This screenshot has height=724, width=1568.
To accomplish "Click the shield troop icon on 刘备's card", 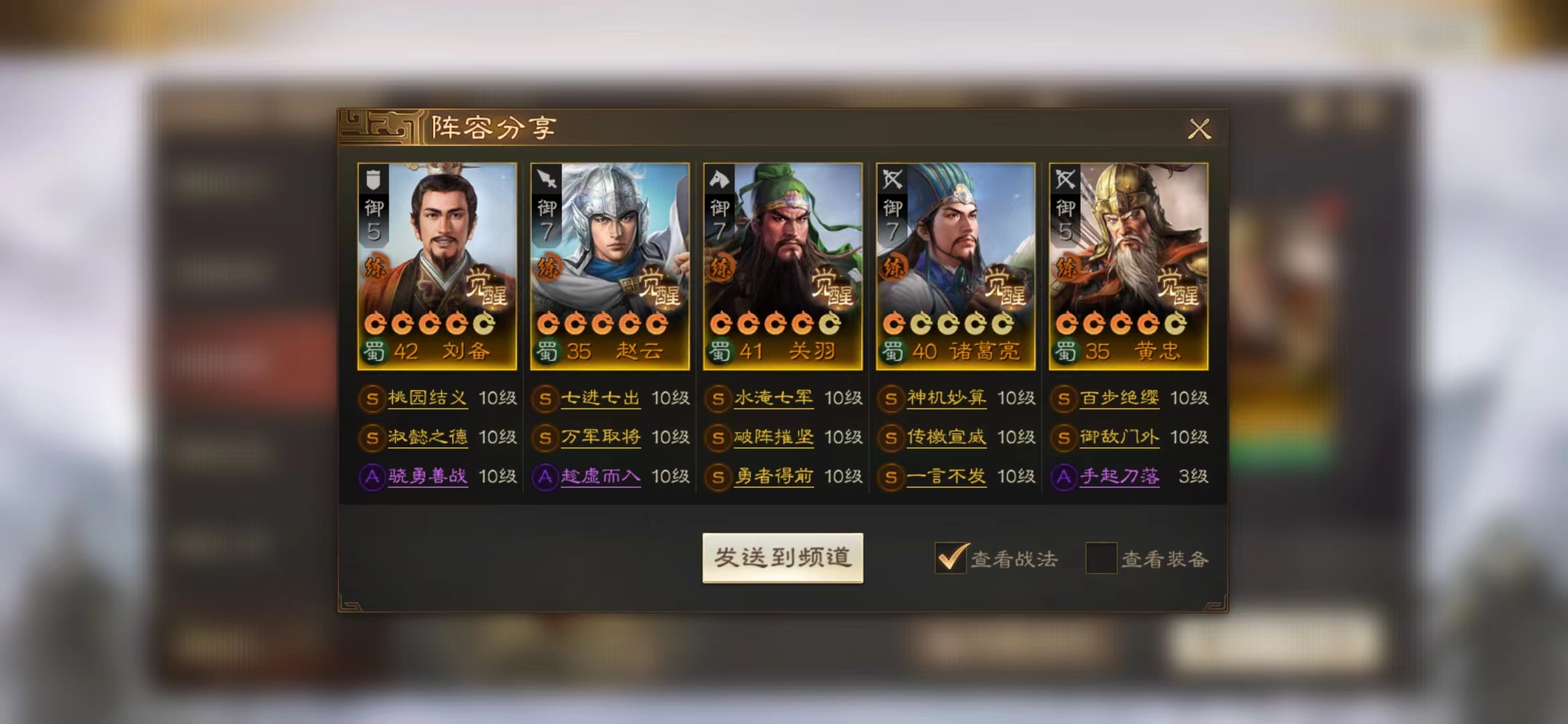I will pyautogui.click(x=373, y=180).
